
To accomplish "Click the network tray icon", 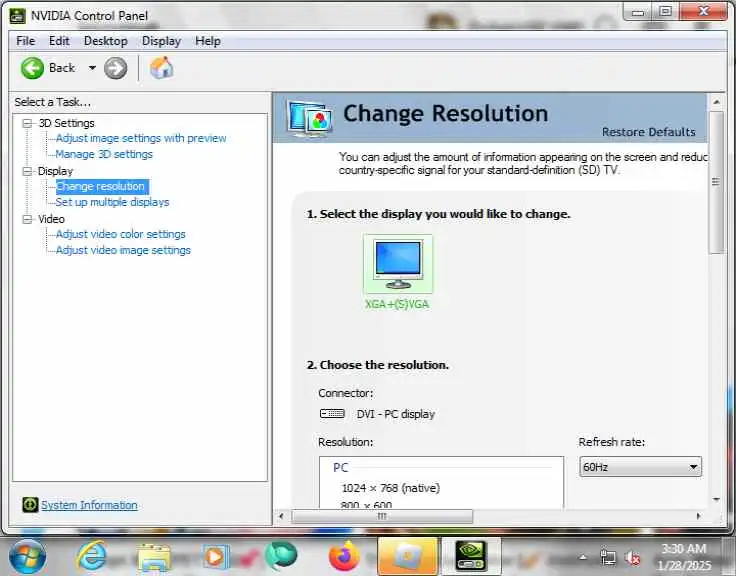I will point(608,558).
